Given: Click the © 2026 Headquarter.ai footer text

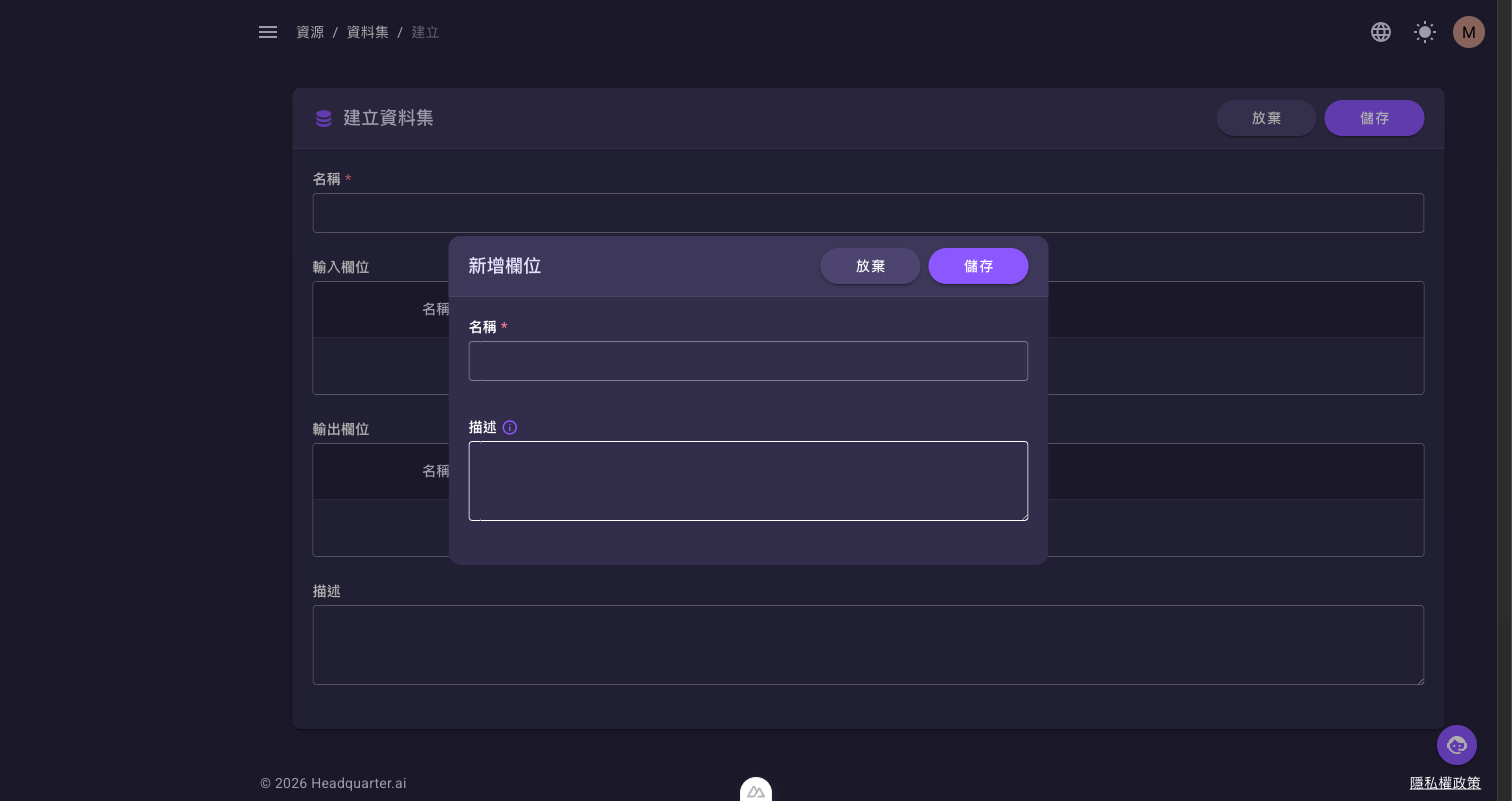Looking at the screenshot, I should [333, 783].
